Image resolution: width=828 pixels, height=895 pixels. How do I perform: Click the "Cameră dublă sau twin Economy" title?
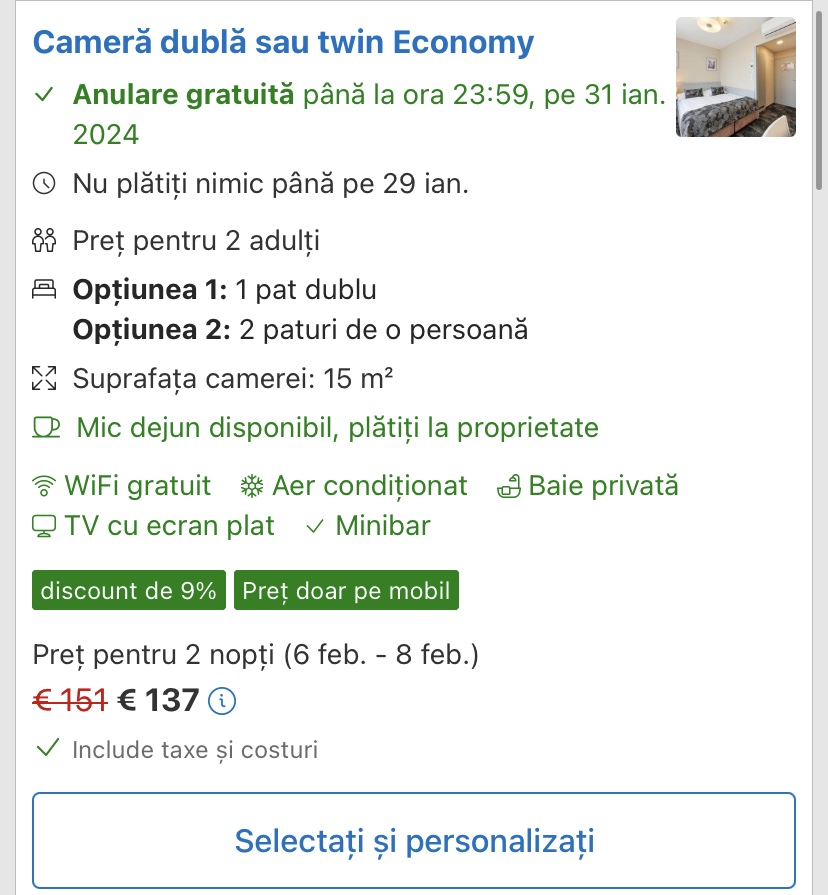pos(284,42)
